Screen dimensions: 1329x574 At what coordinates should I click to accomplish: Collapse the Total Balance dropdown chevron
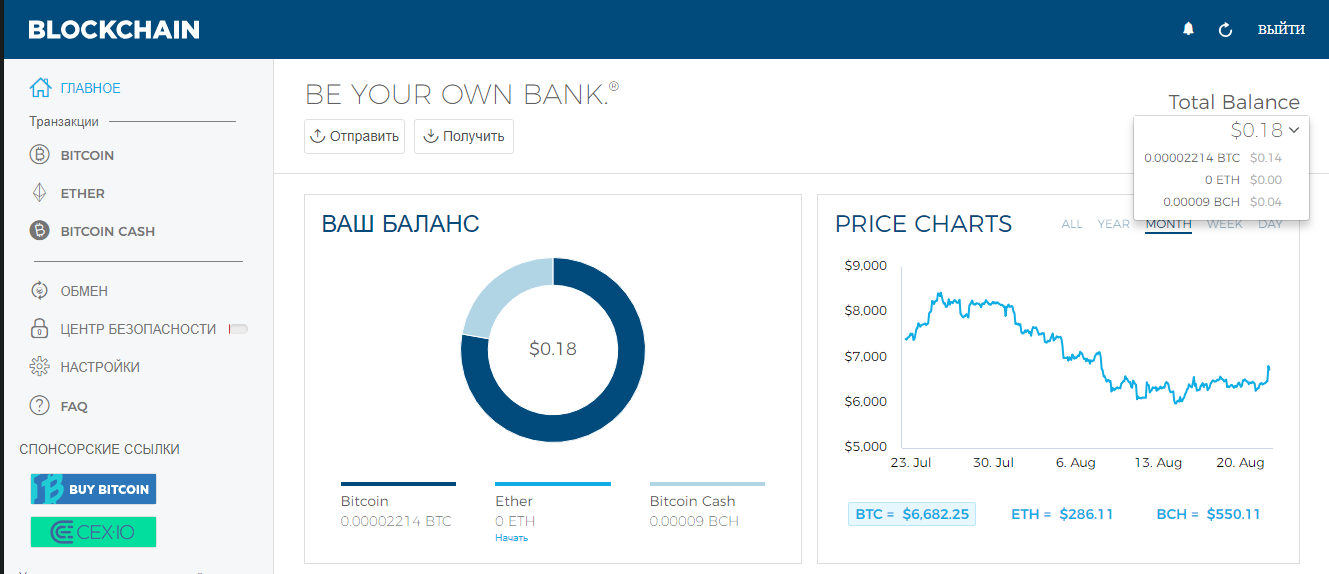tap(1294, 129)
